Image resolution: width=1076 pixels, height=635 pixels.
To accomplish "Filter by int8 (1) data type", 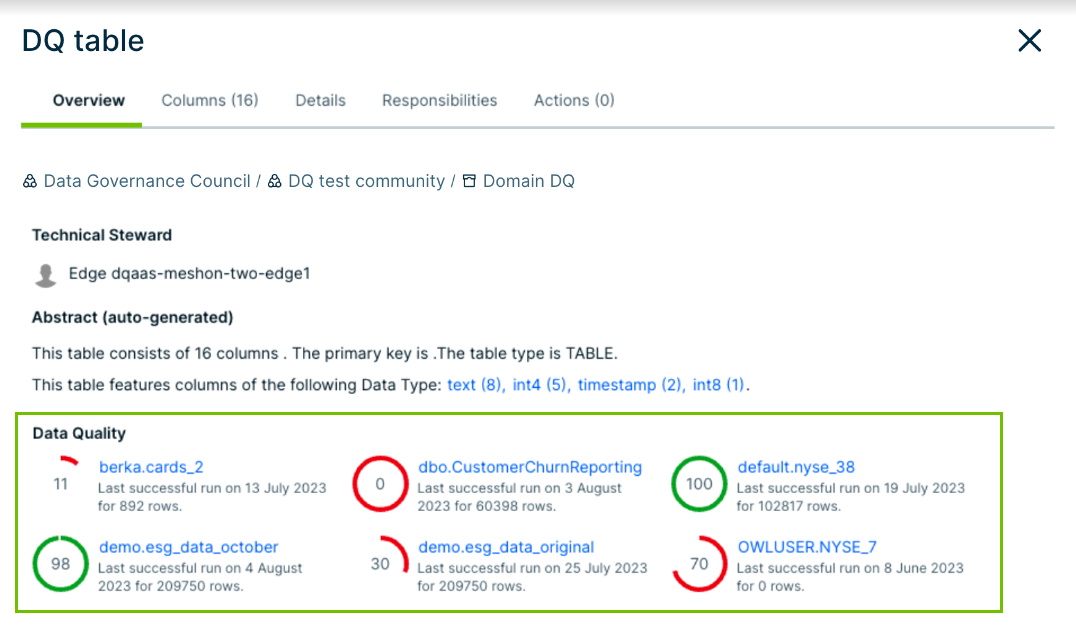I will pos(716,385).
